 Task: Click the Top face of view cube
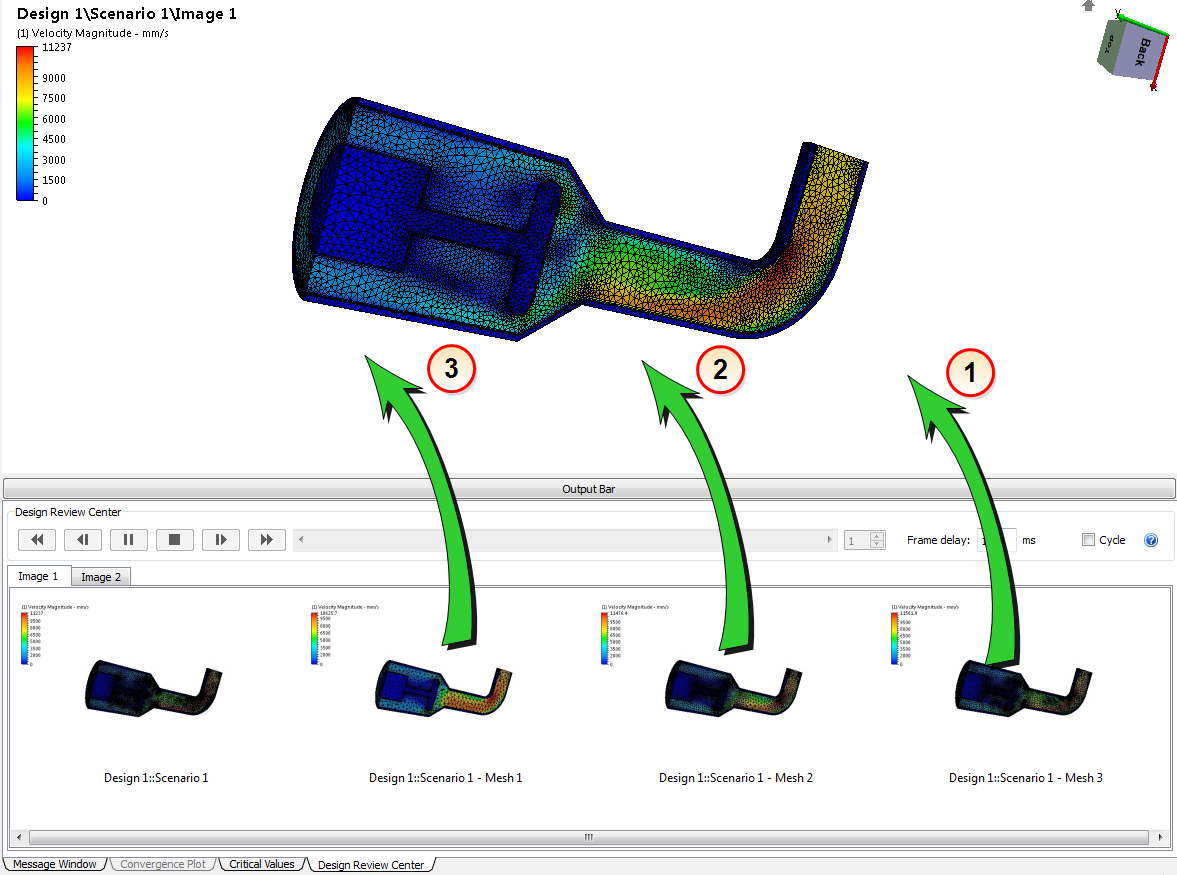click(1108, 45)
